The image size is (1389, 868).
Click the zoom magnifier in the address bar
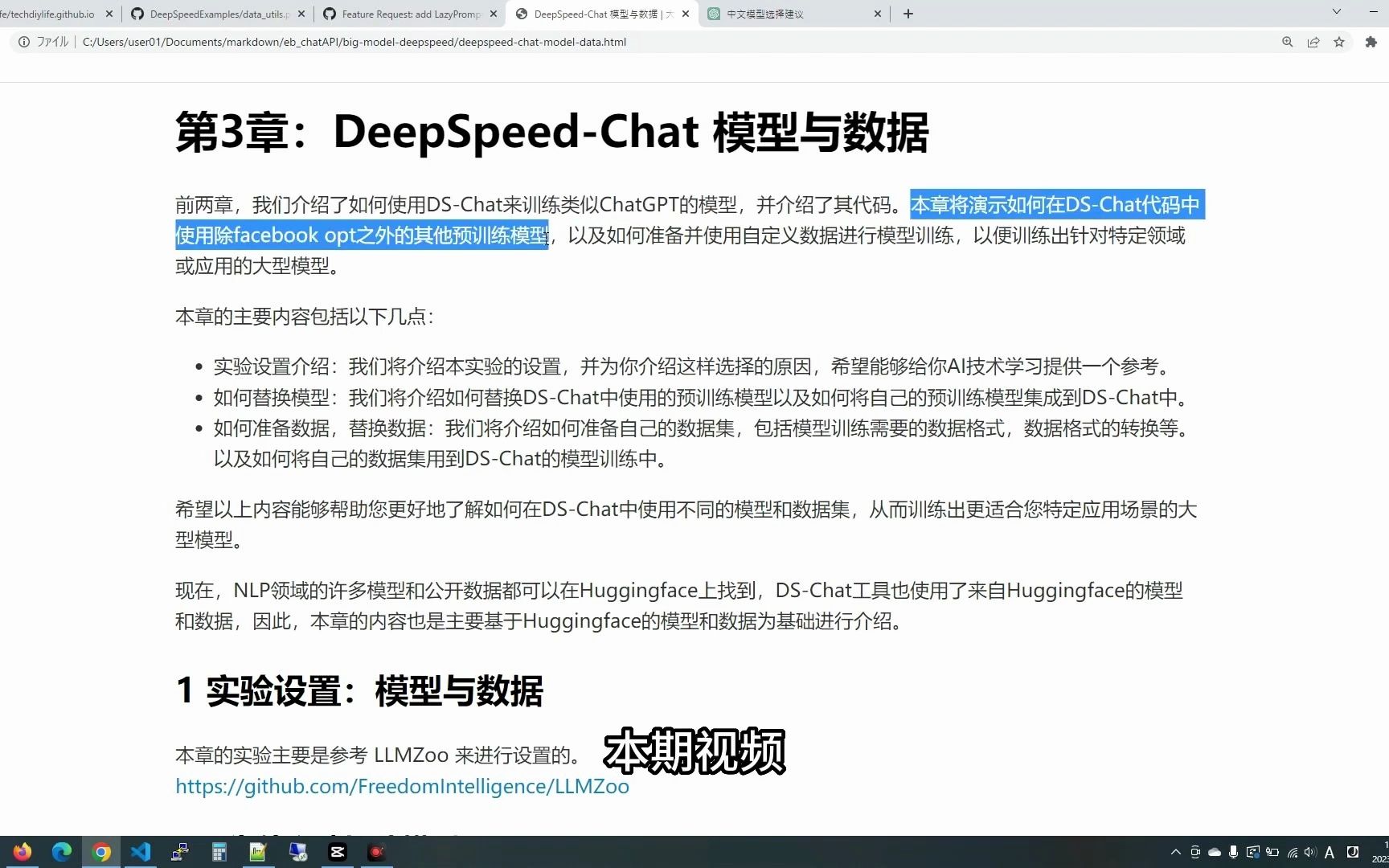pyautogui.click(x=1288, y=42)
